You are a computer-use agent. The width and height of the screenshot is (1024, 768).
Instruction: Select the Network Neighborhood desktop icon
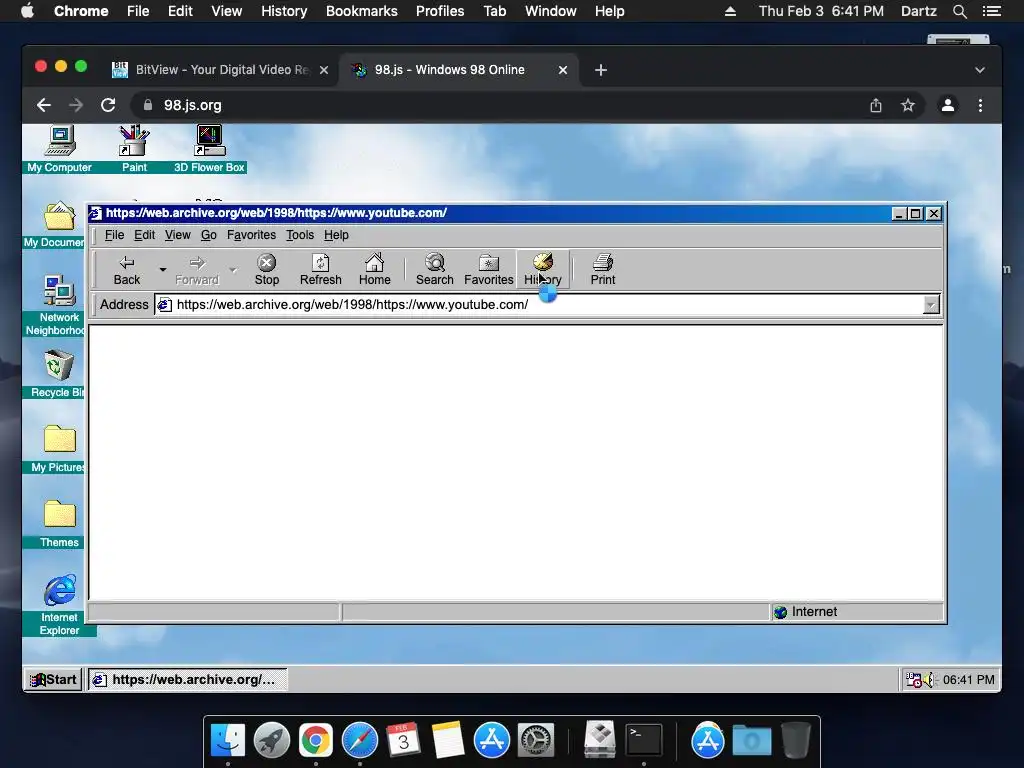pyautogui.click(x=57, y=305)
